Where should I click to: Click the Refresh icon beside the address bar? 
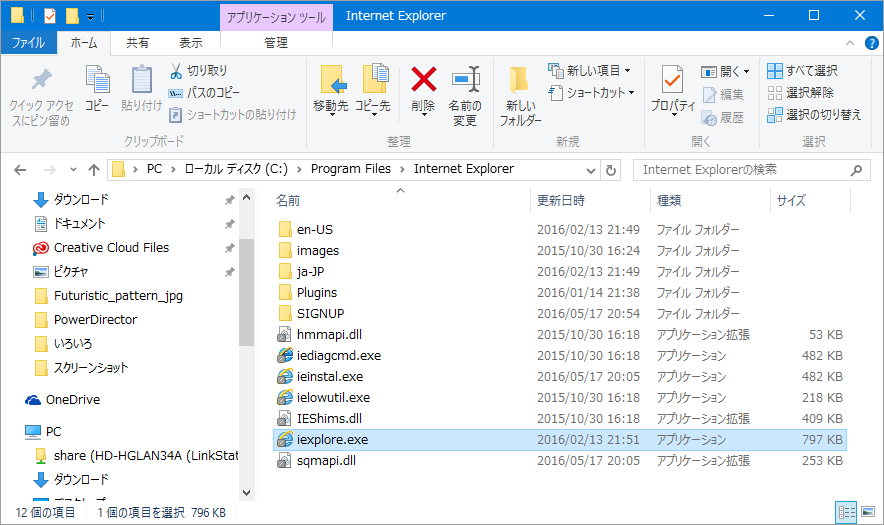[612, 170]
